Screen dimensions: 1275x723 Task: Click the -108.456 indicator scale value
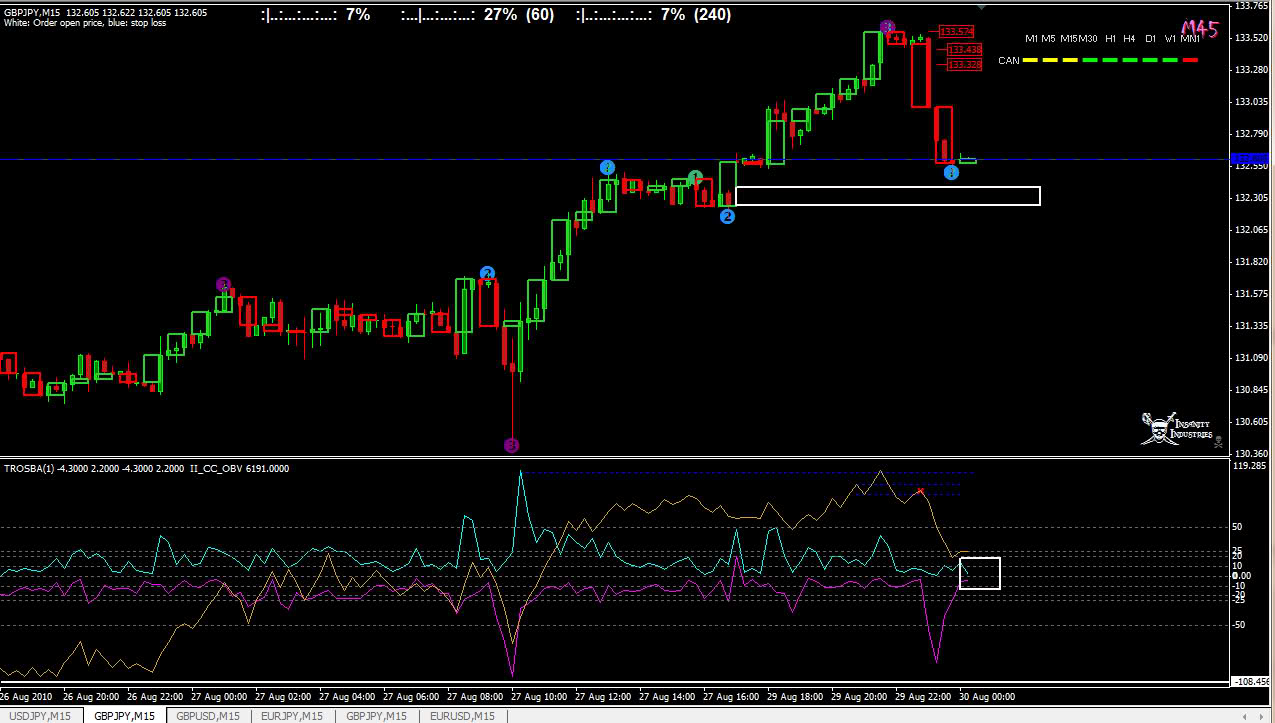tap(1252, 681)
